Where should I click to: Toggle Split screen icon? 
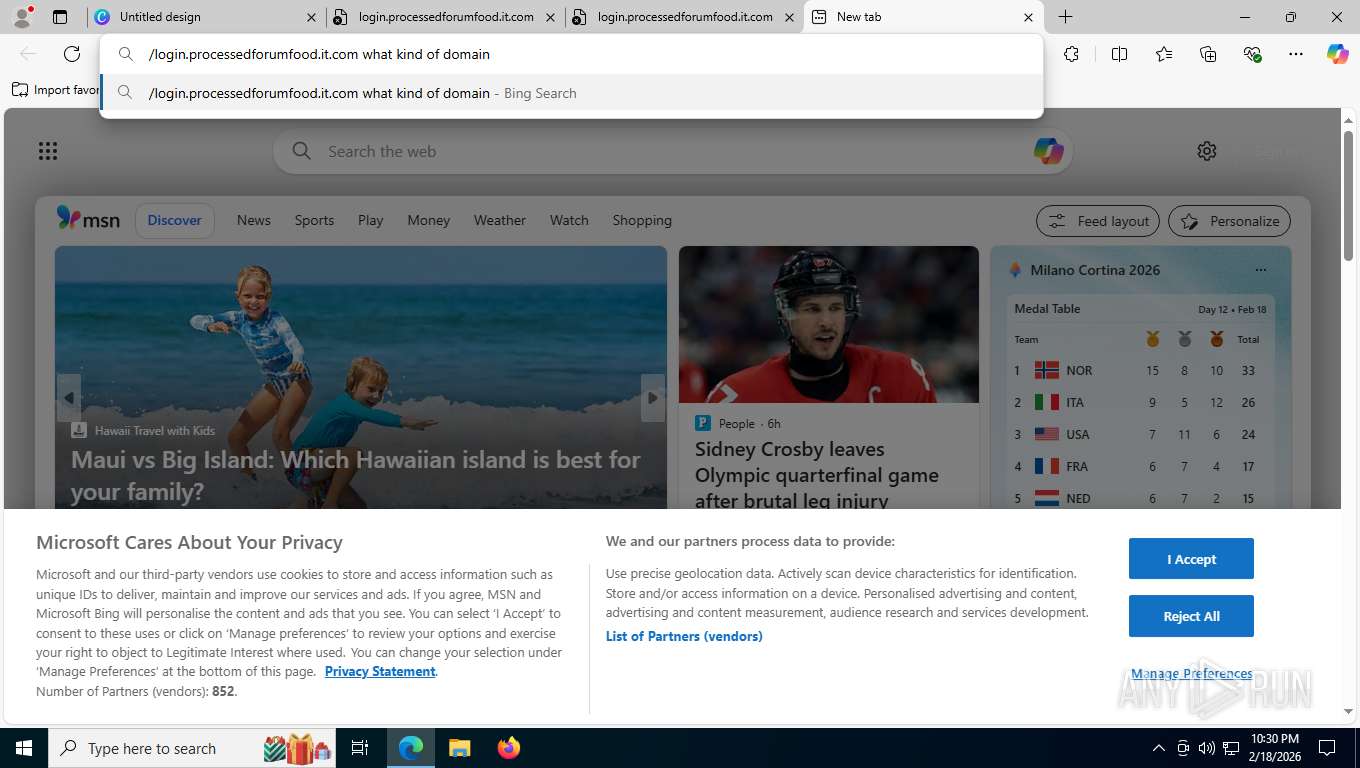point(1119,54)
